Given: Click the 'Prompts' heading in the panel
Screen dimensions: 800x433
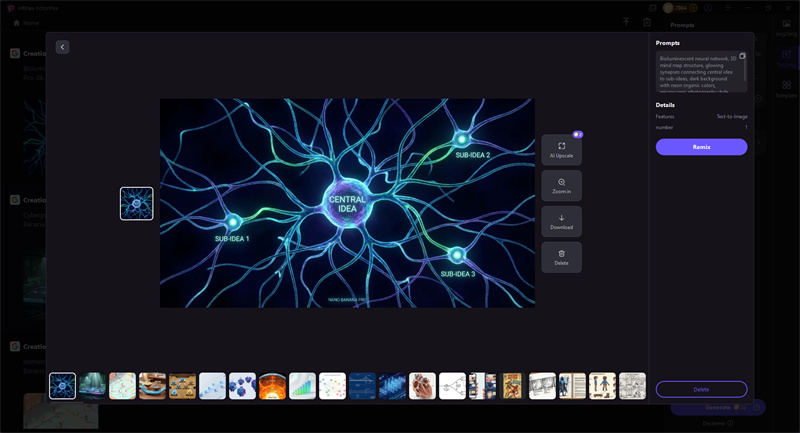Looking at the screenshot, I should pos(667,43).
